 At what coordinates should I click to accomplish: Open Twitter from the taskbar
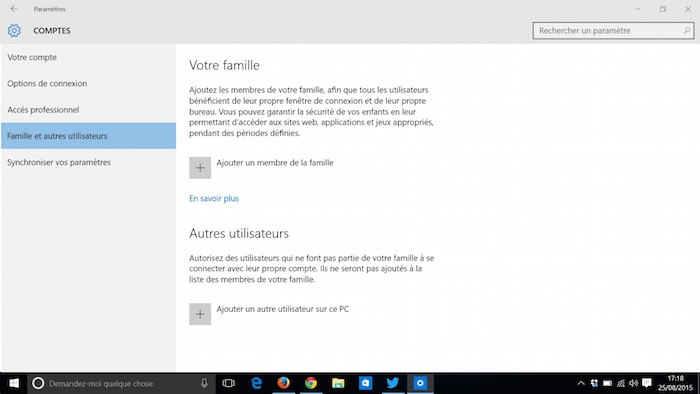coord(393,383)
